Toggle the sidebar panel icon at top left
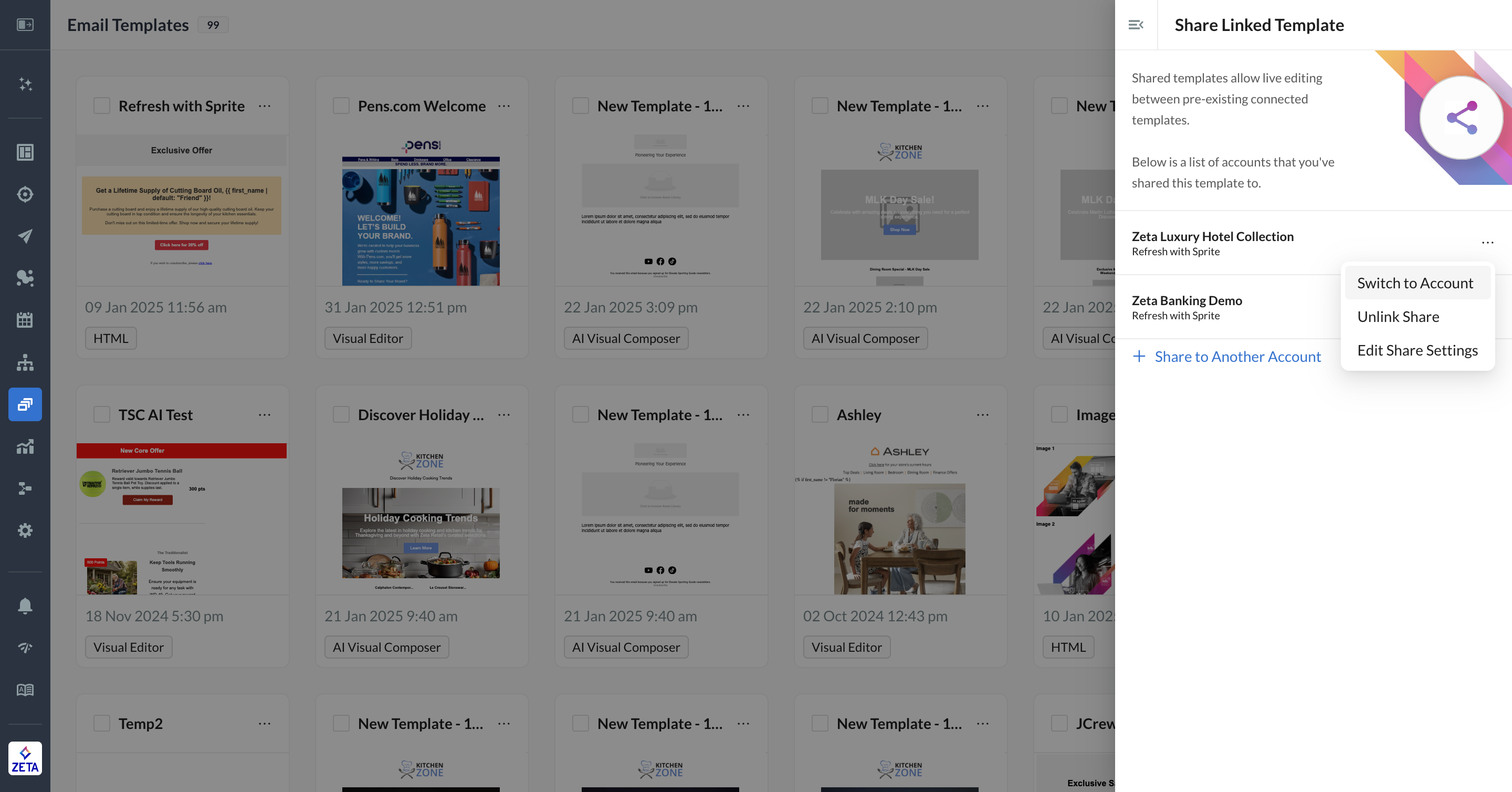Screen dimensions: 1512x792 [25, 25]
